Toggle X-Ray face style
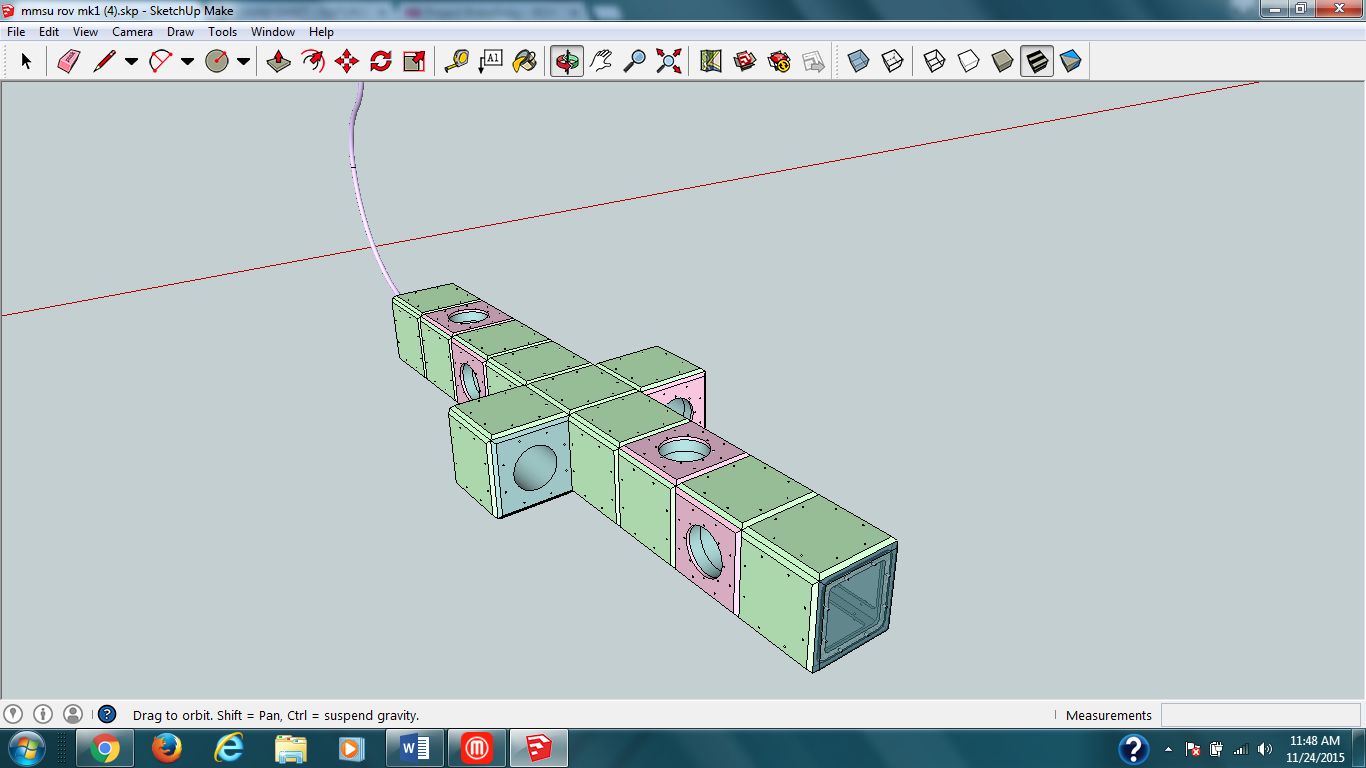 (858, 62)
